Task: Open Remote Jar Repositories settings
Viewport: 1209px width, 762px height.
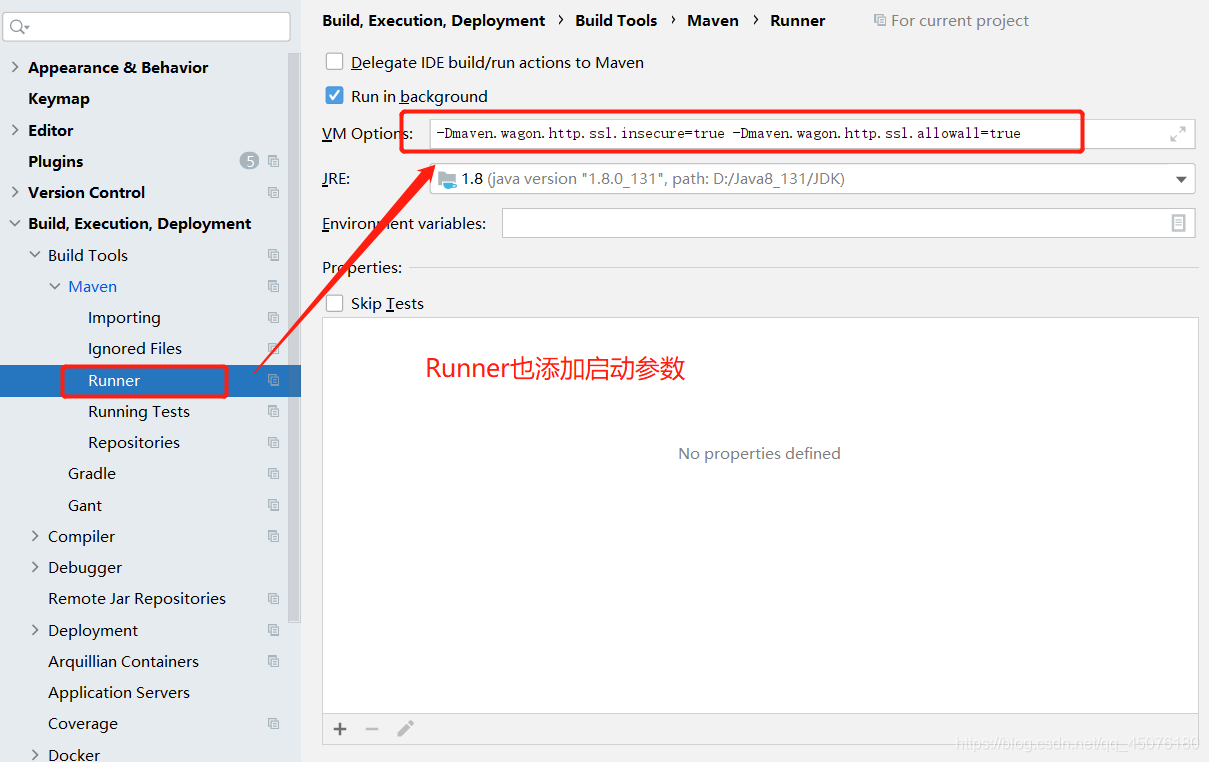Action: click(x=137, y=598)
